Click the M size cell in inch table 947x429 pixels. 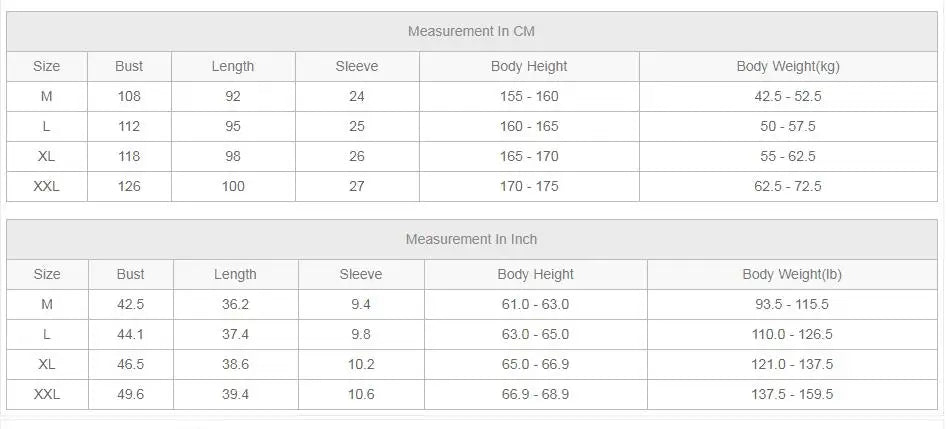(x=47, y=305)
